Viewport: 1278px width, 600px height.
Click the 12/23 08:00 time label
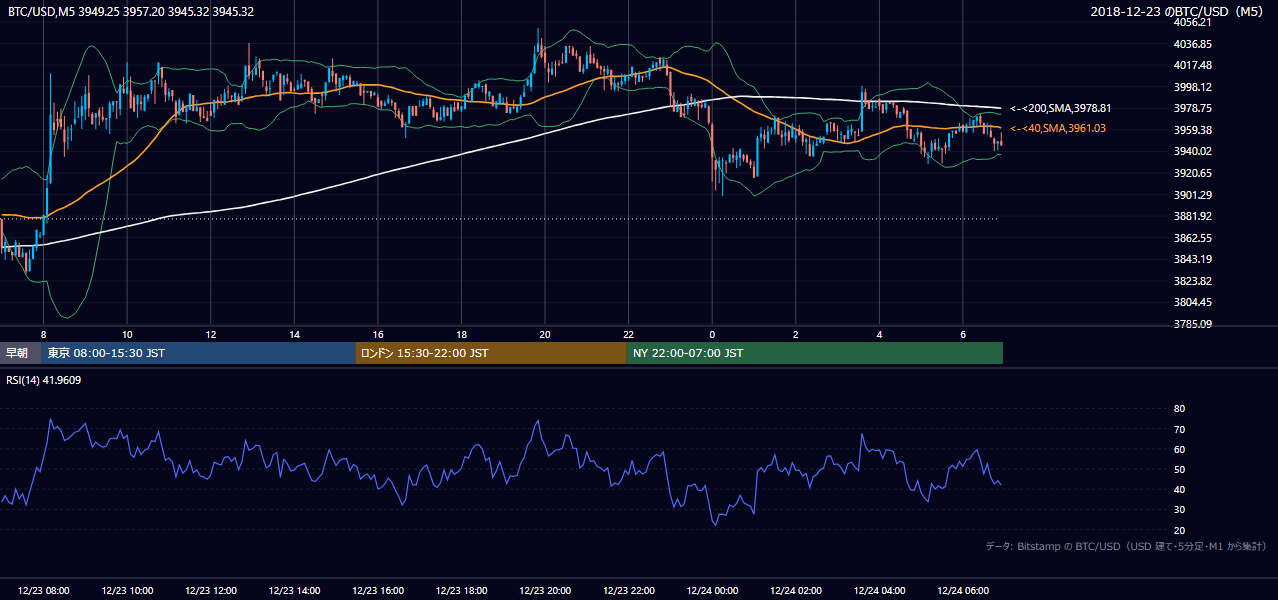click(x=44, y=591)
